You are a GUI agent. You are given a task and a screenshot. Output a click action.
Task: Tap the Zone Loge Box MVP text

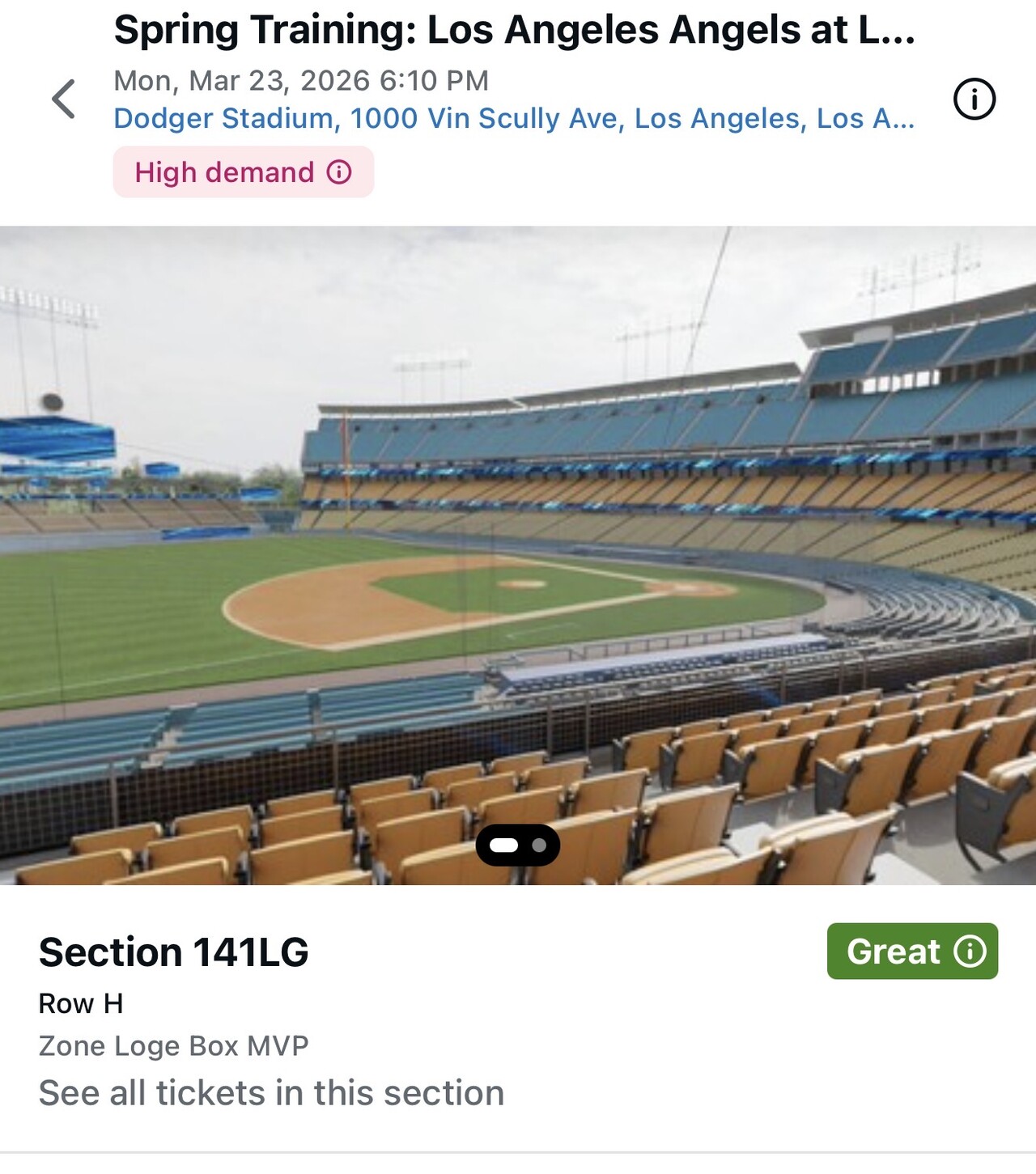[x=174, y=1046]
